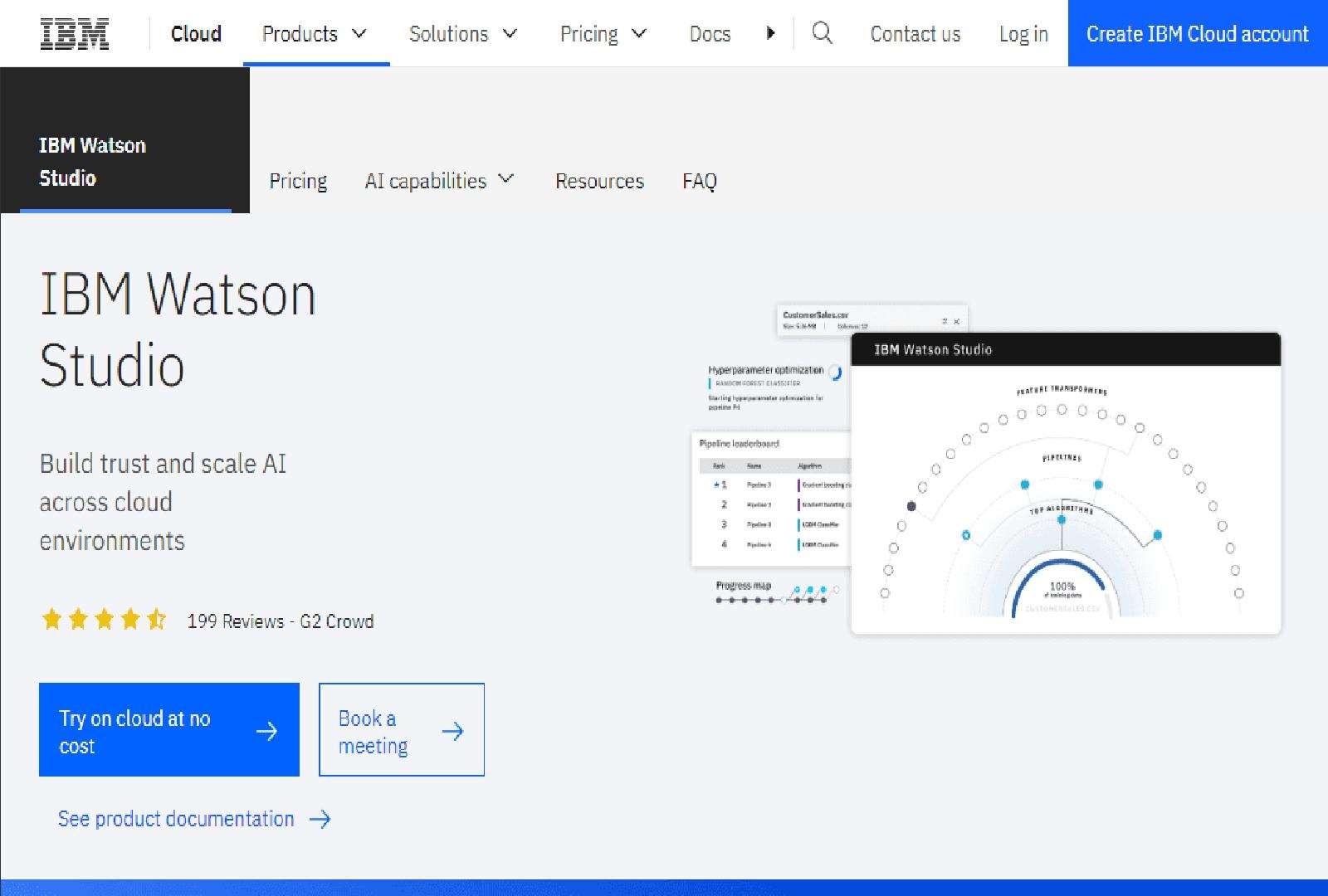
Task: Expand the Products dropdown
Action: pyautogui.click(x=315, y=34)
